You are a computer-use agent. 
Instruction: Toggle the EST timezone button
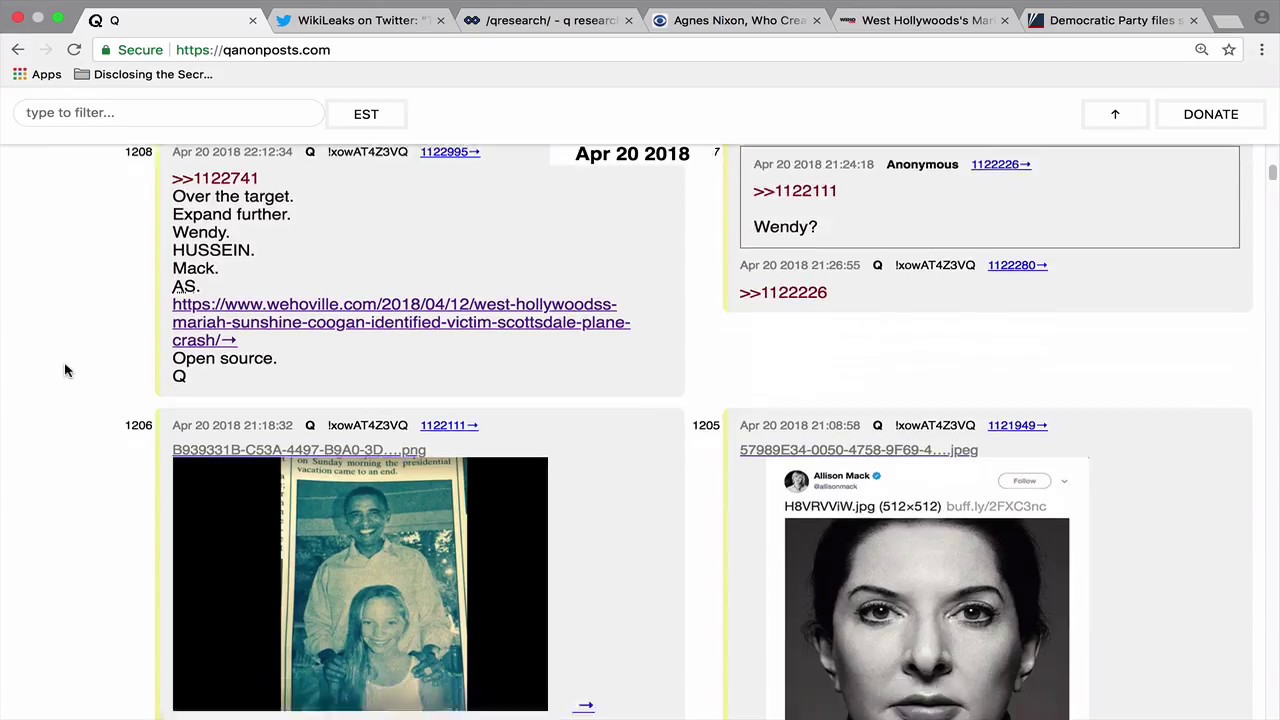(x=366, y=114)
